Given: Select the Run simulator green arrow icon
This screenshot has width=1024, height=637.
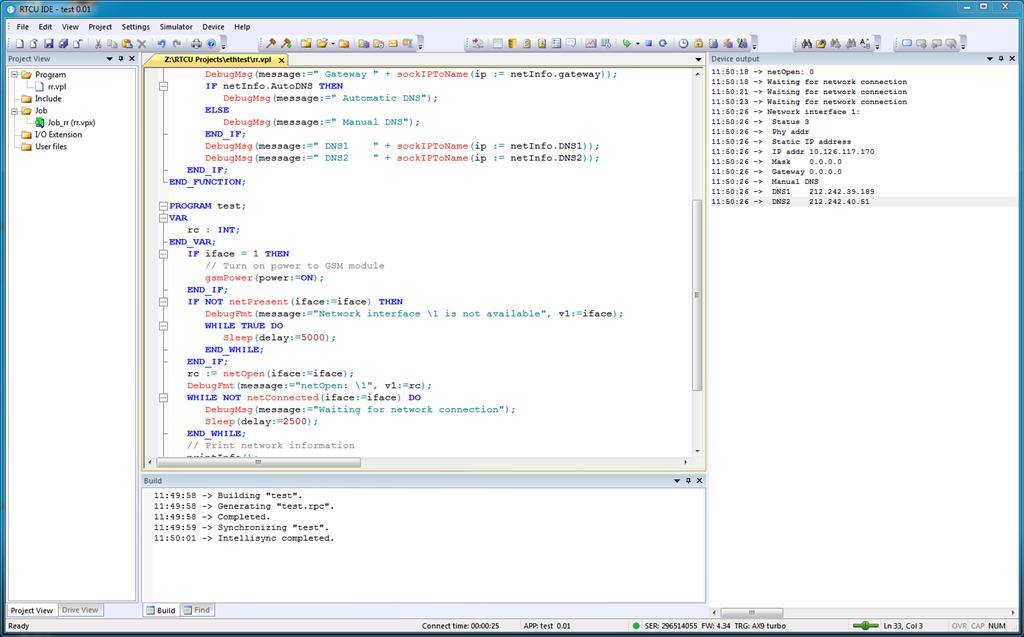Looking at the screenshot, I should 627,43.
